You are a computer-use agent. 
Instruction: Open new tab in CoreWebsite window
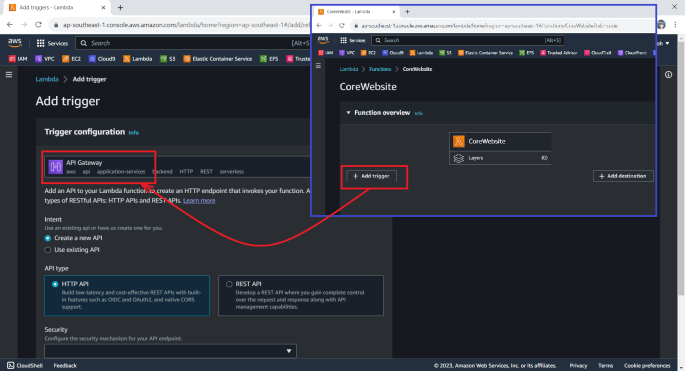[x=407, y=12]
